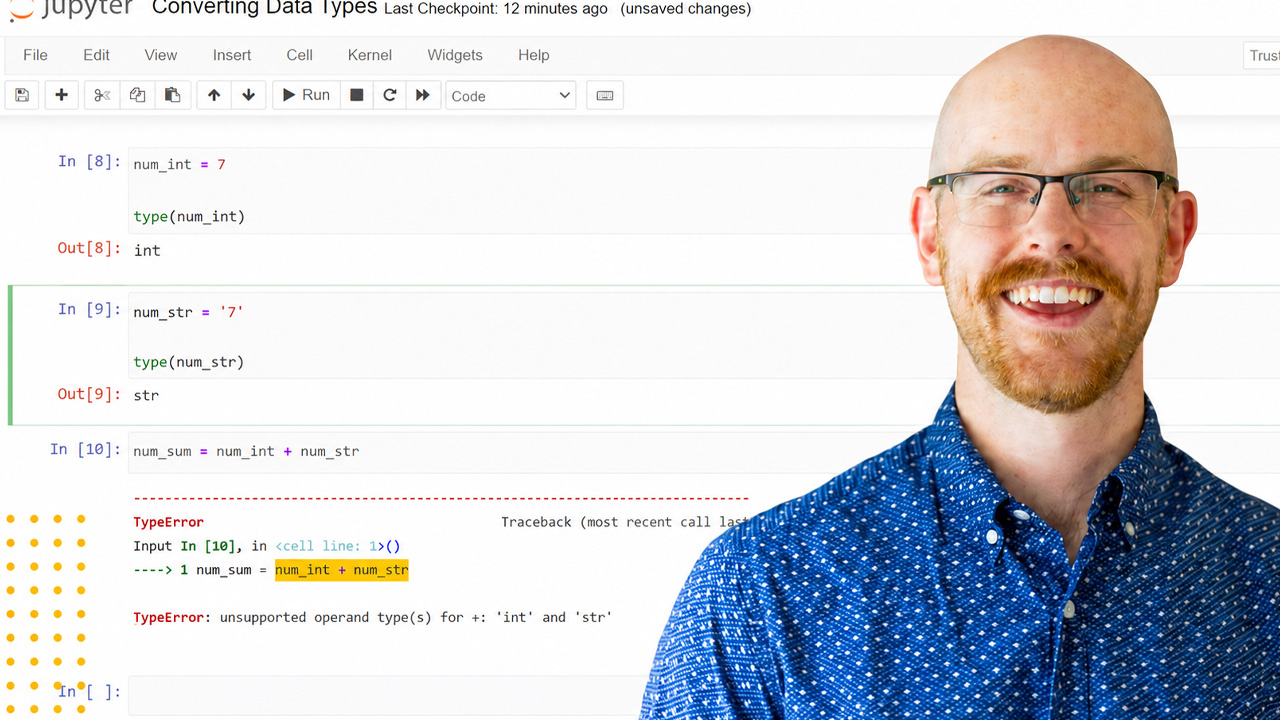Image resolution: width=1280 pixels, height=720 pixels.
Task: Cut selected cells with scissors icon
Action: point(102,95)
